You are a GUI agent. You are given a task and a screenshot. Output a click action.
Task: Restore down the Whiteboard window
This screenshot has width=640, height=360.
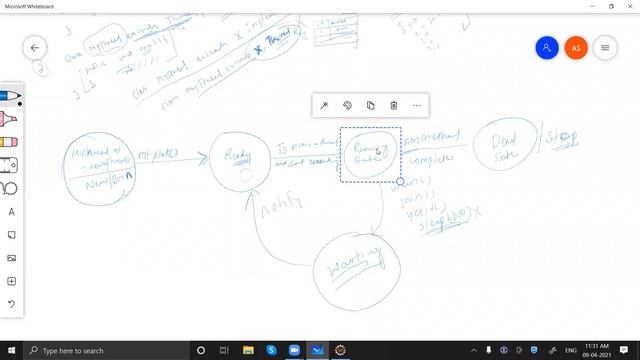pos(611,7)
